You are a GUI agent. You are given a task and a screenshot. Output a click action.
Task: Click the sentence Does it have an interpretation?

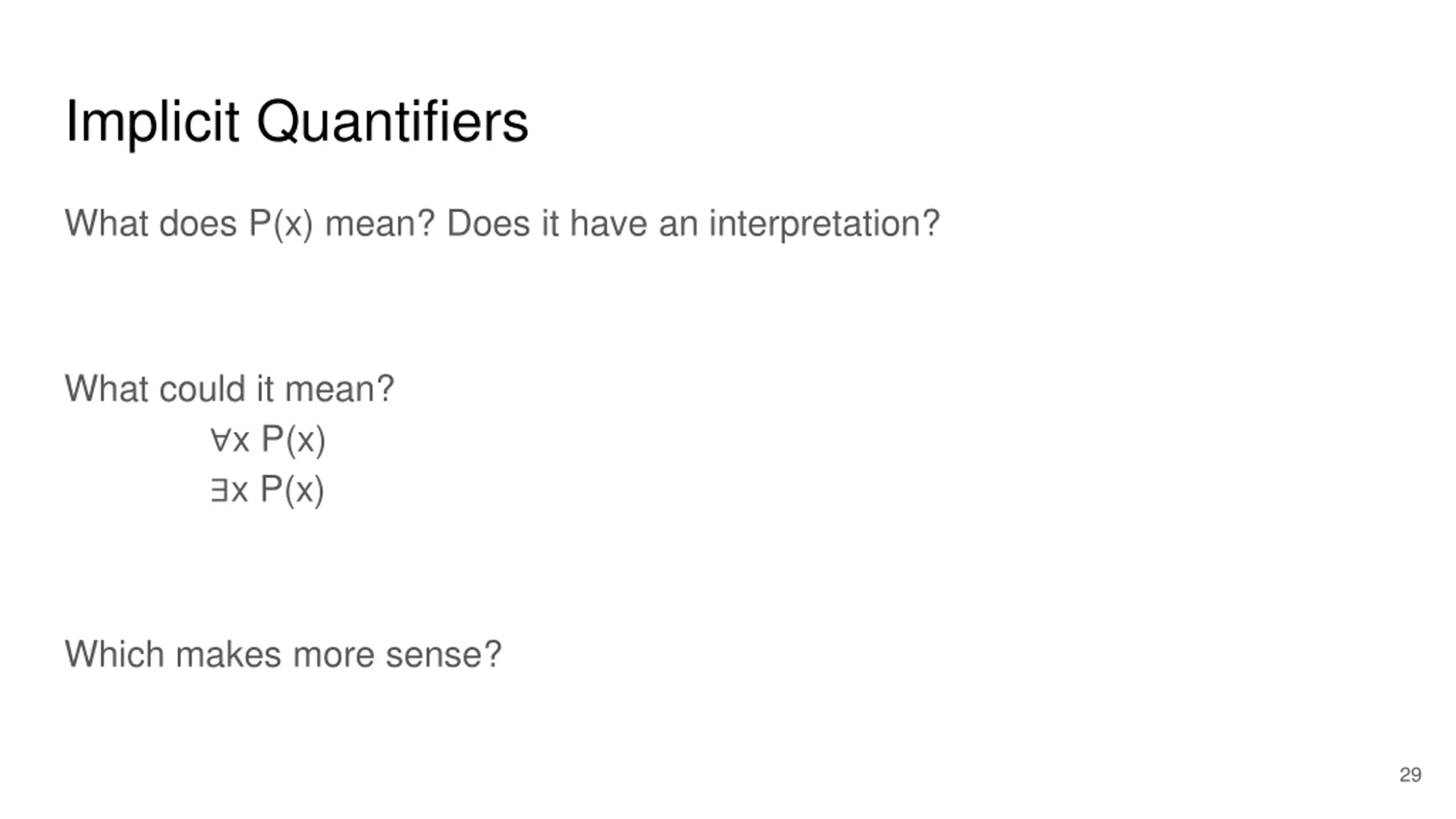pyautogui.click(x=693, y=224)
